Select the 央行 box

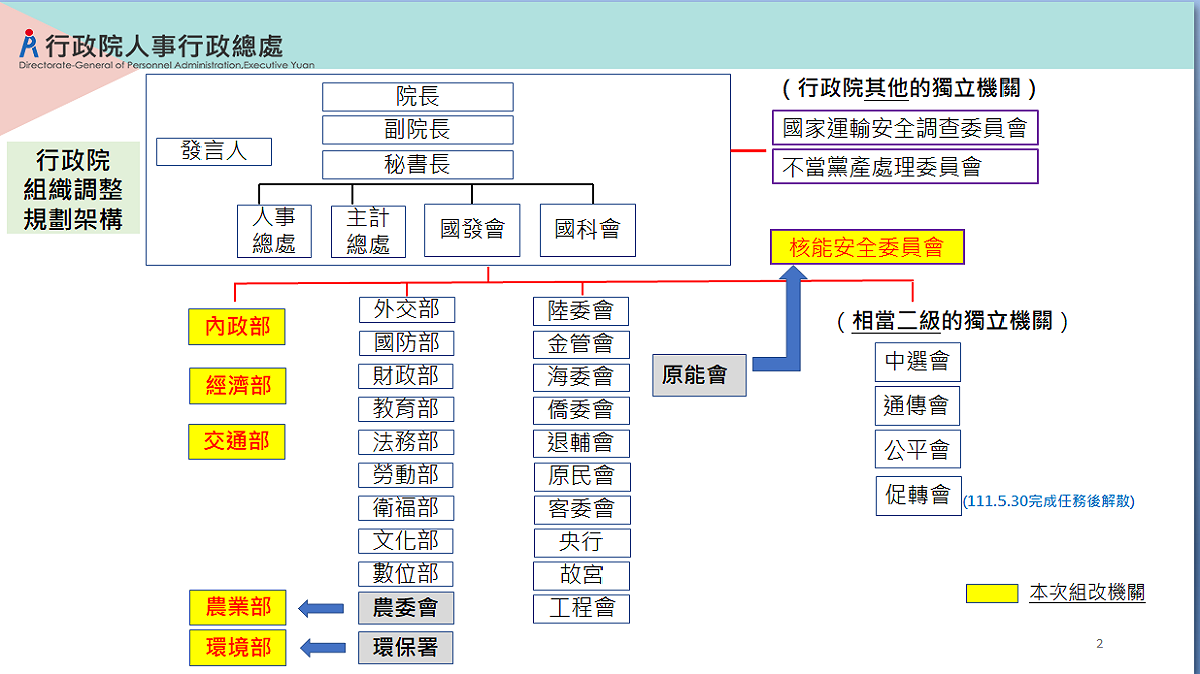(x=581, y=542)
